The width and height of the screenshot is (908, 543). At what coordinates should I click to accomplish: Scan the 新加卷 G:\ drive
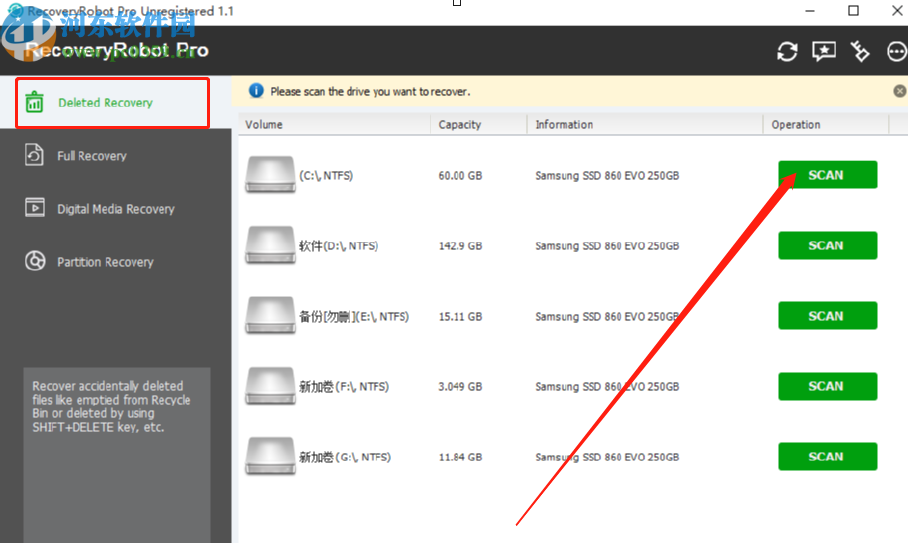pyautogui.click(x=828, y=457)
